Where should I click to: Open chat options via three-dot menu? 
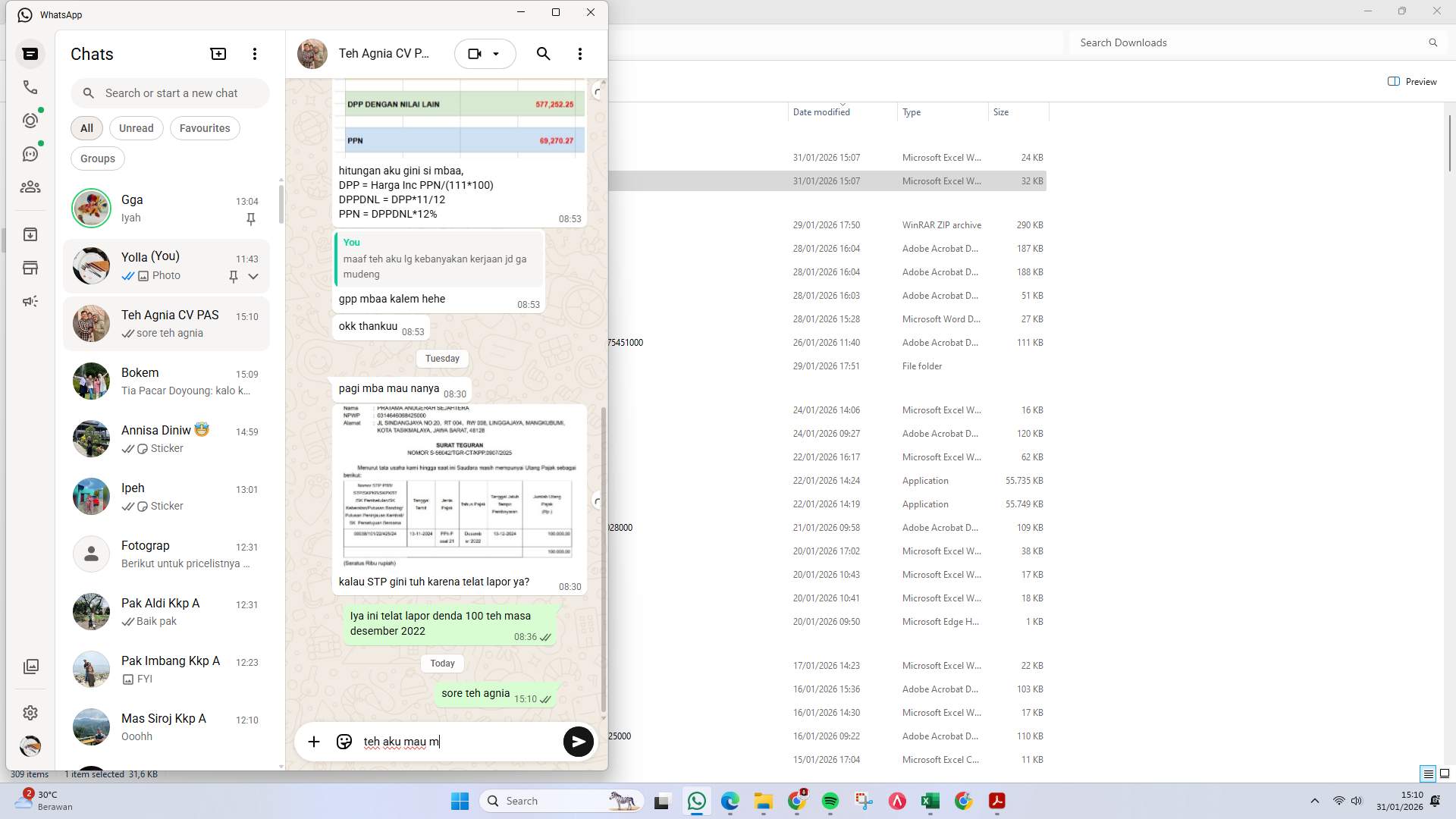pos(580,54)
